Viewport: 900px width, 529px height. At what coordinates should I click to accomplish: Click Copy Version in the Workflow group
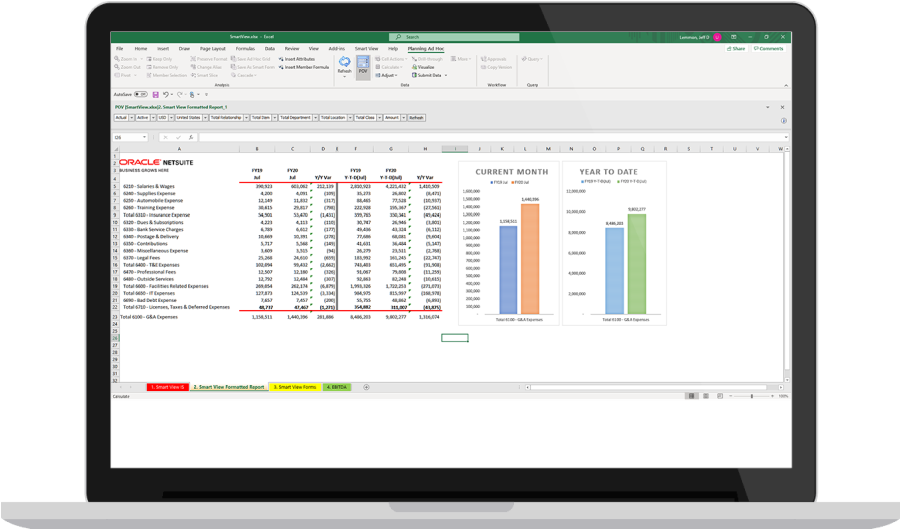(x=496, y=67)
